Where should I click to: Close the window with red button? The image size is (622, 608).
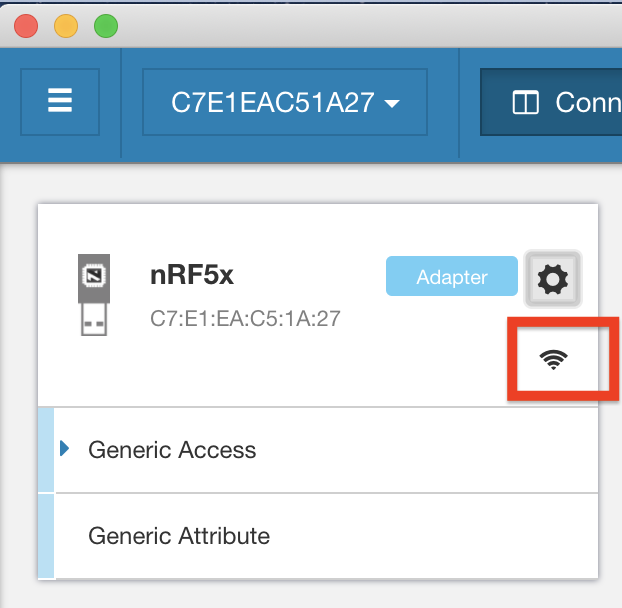tap(26, 26)
